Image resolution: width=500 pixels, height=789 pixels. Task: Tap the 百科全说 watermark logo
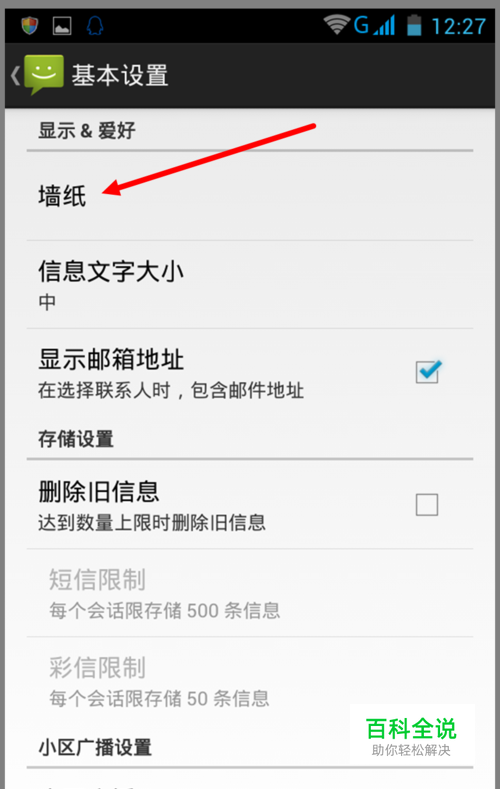click(x=411, y=737)
